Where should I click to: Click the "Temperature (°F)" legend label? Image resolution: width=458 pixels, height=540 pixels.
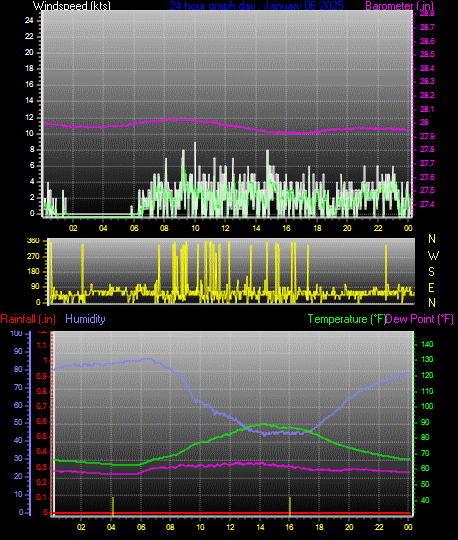click(x=347, y=319)
